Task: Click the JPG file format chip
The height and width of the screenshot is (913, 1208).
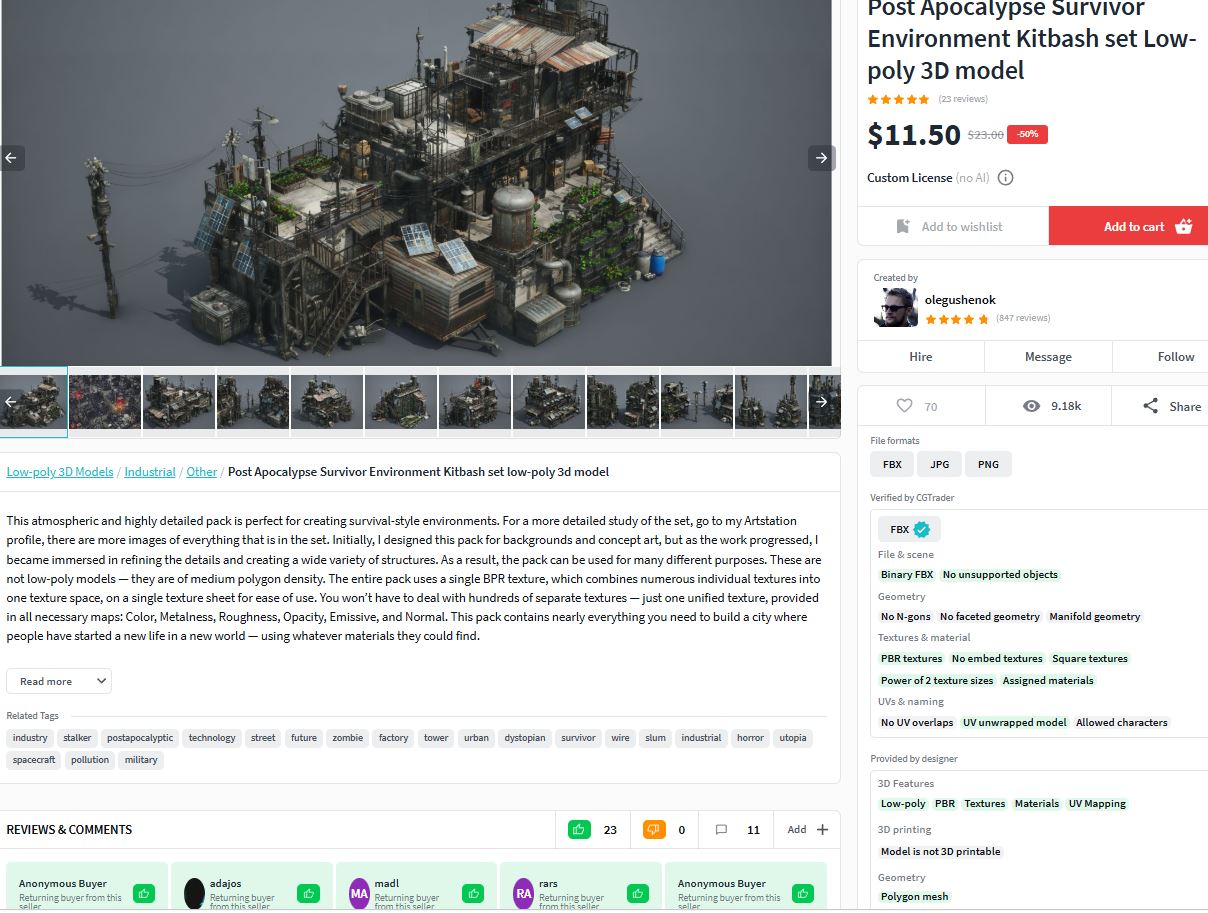Action: 940,464
